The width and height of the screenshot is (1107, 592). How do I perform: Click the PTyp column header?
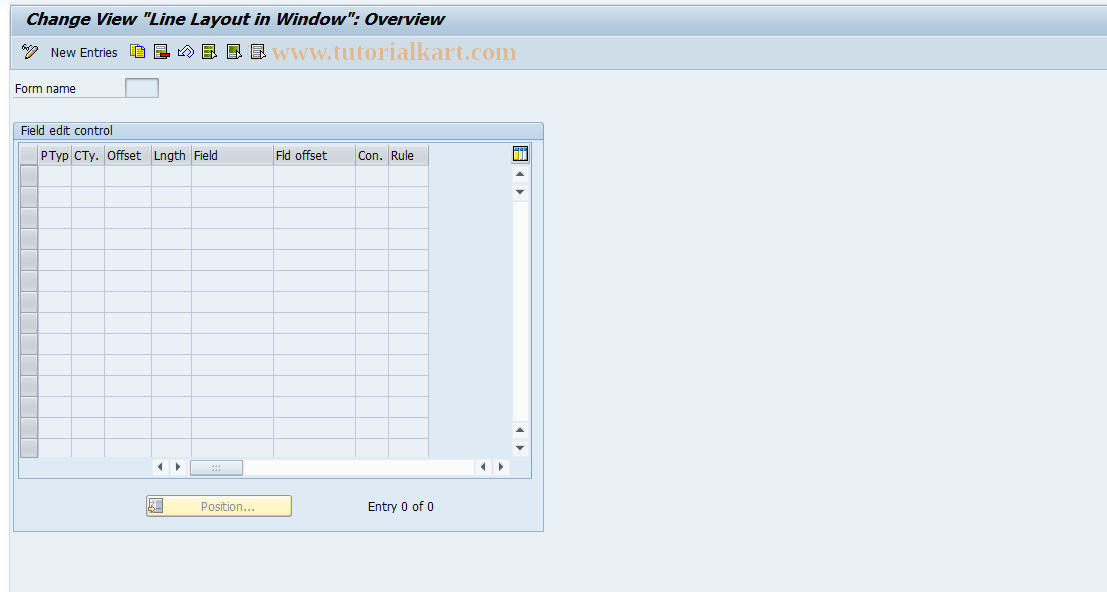tap(55, 155)
